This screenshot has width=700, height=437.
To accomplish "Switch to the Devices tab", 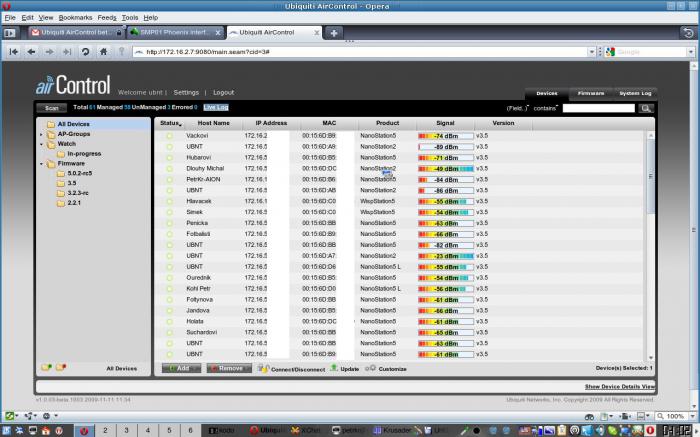I will click(x=546, y=93).
